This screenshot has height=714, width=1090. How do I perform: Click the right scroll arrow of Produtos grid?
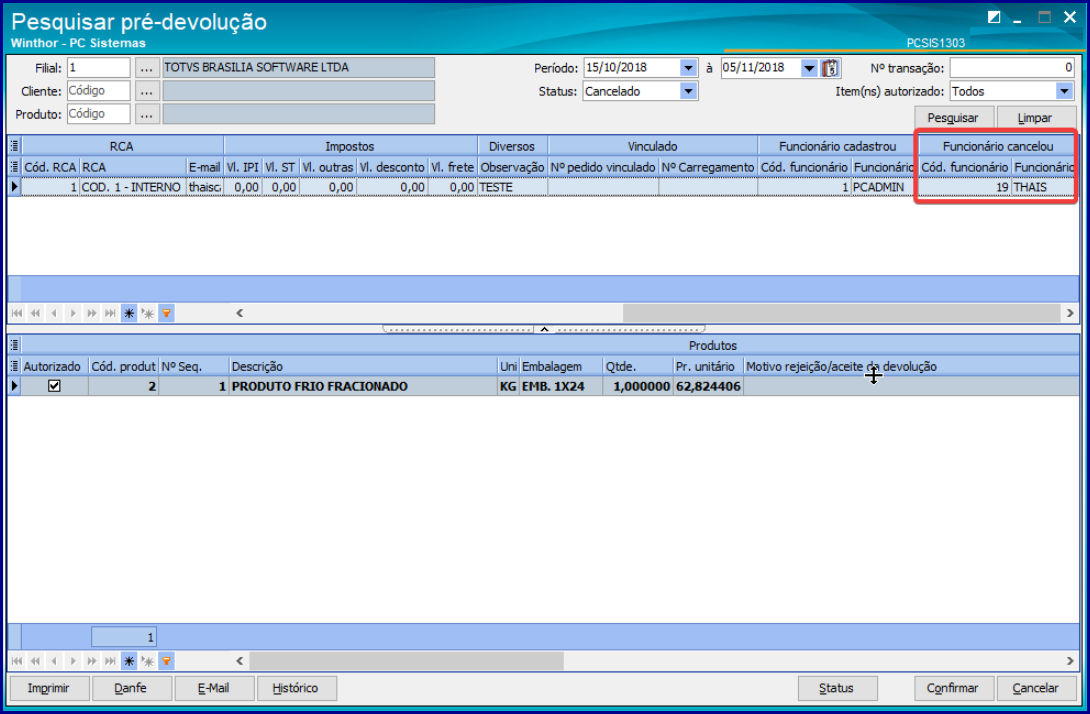(x=1070, y=661)
